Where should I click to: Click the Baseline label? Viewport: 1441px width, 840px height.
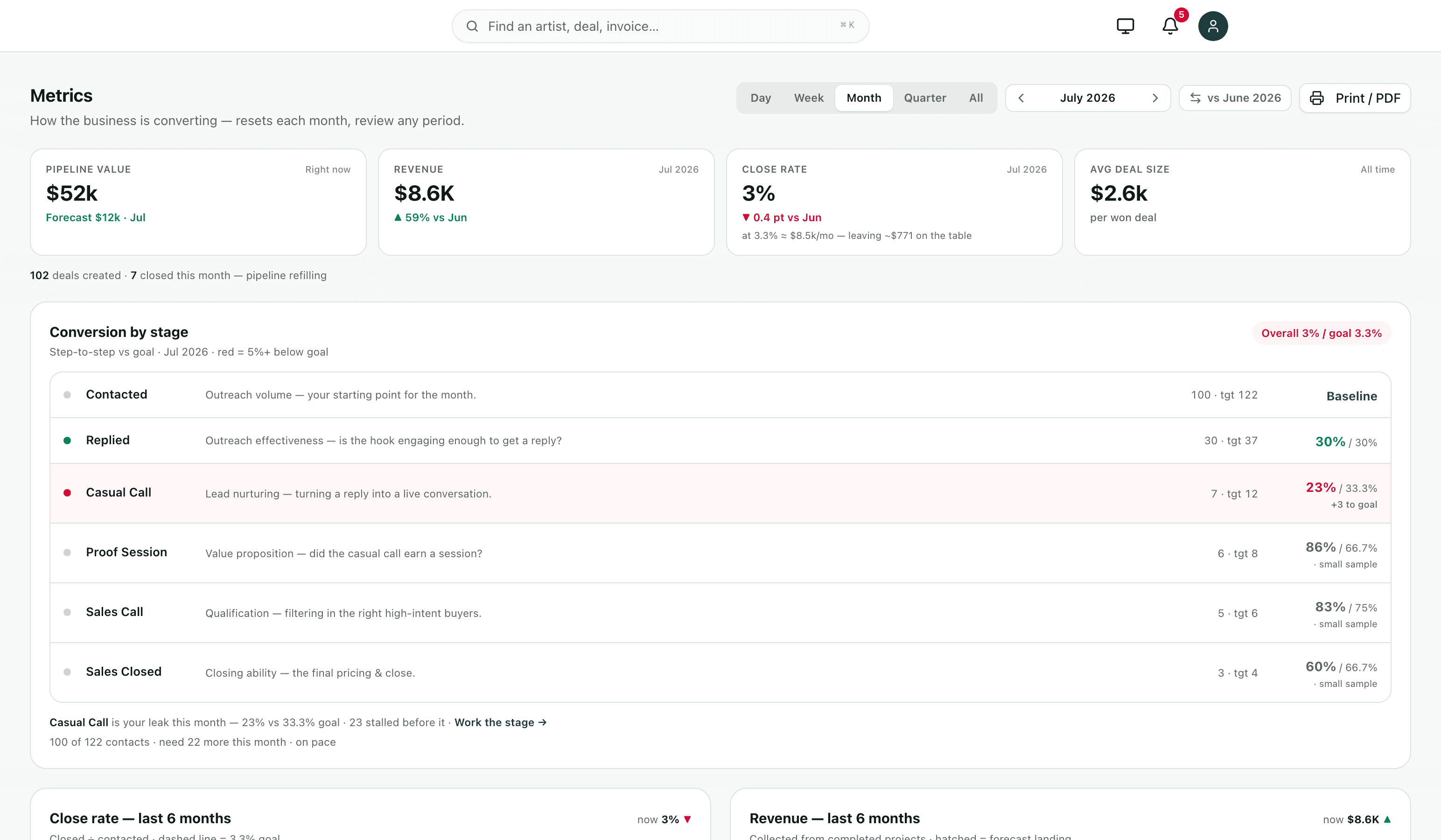click(x=1351, y=396)
